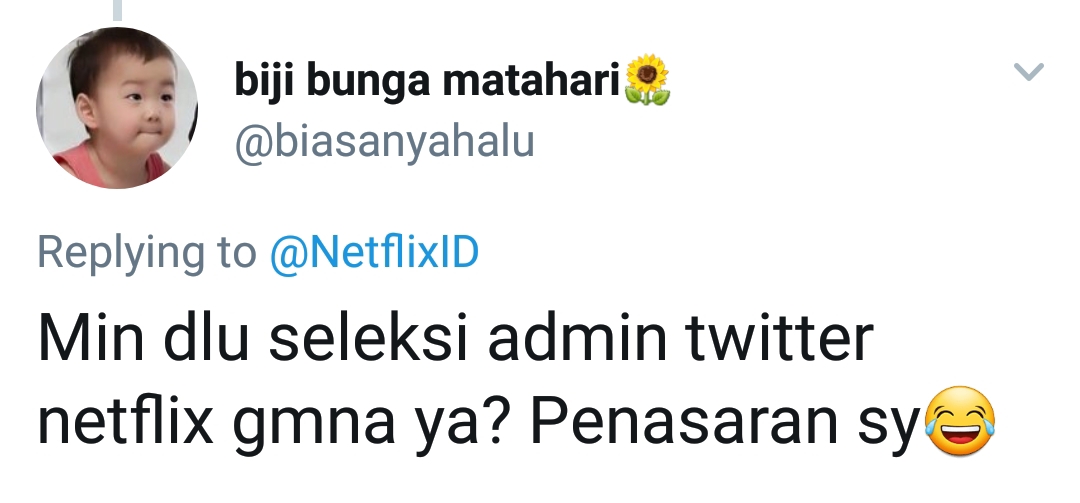Click the 'Replying to' label text
The width and height of the screenshot is (1080, 503).
pos(147,254)
